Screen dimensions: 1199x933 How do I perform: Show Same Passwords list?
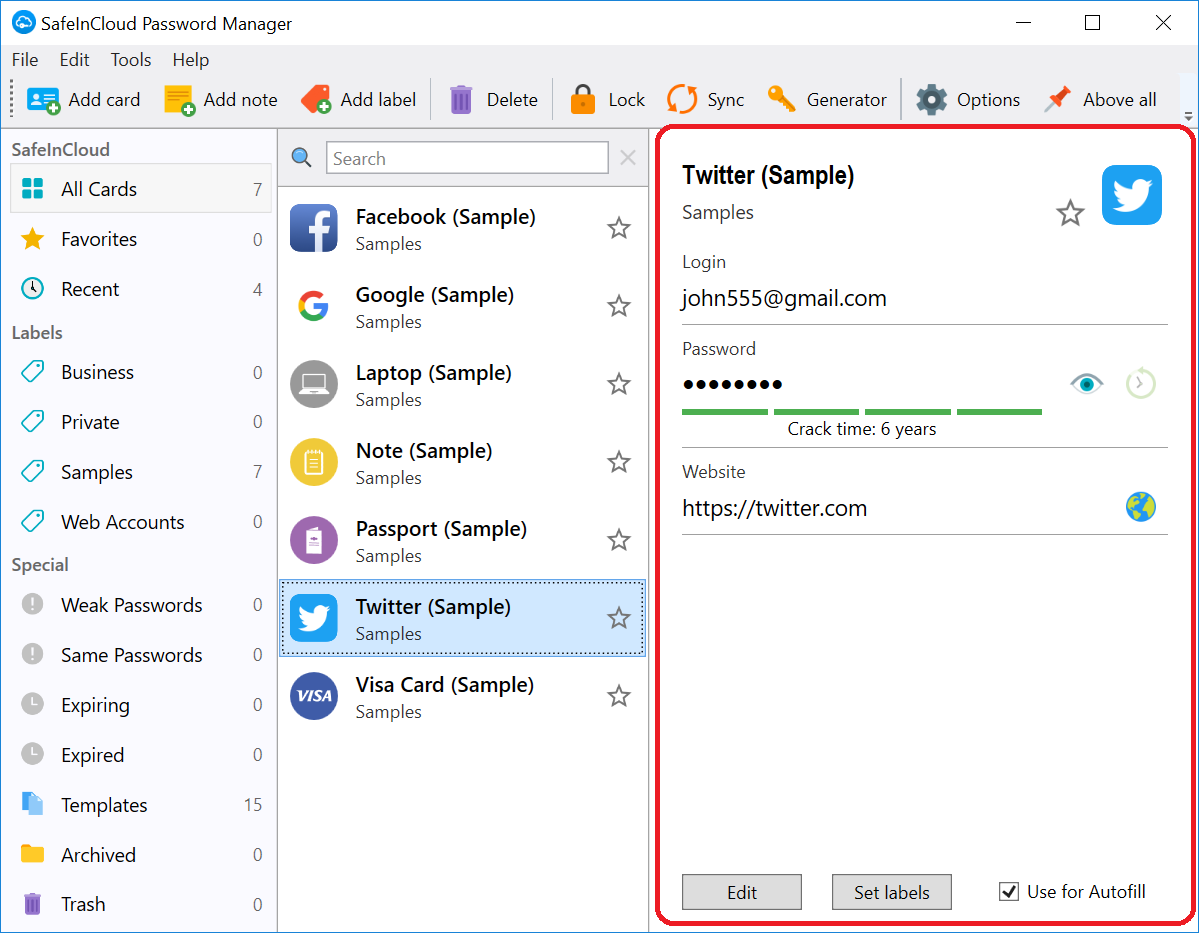coord(141,655)
